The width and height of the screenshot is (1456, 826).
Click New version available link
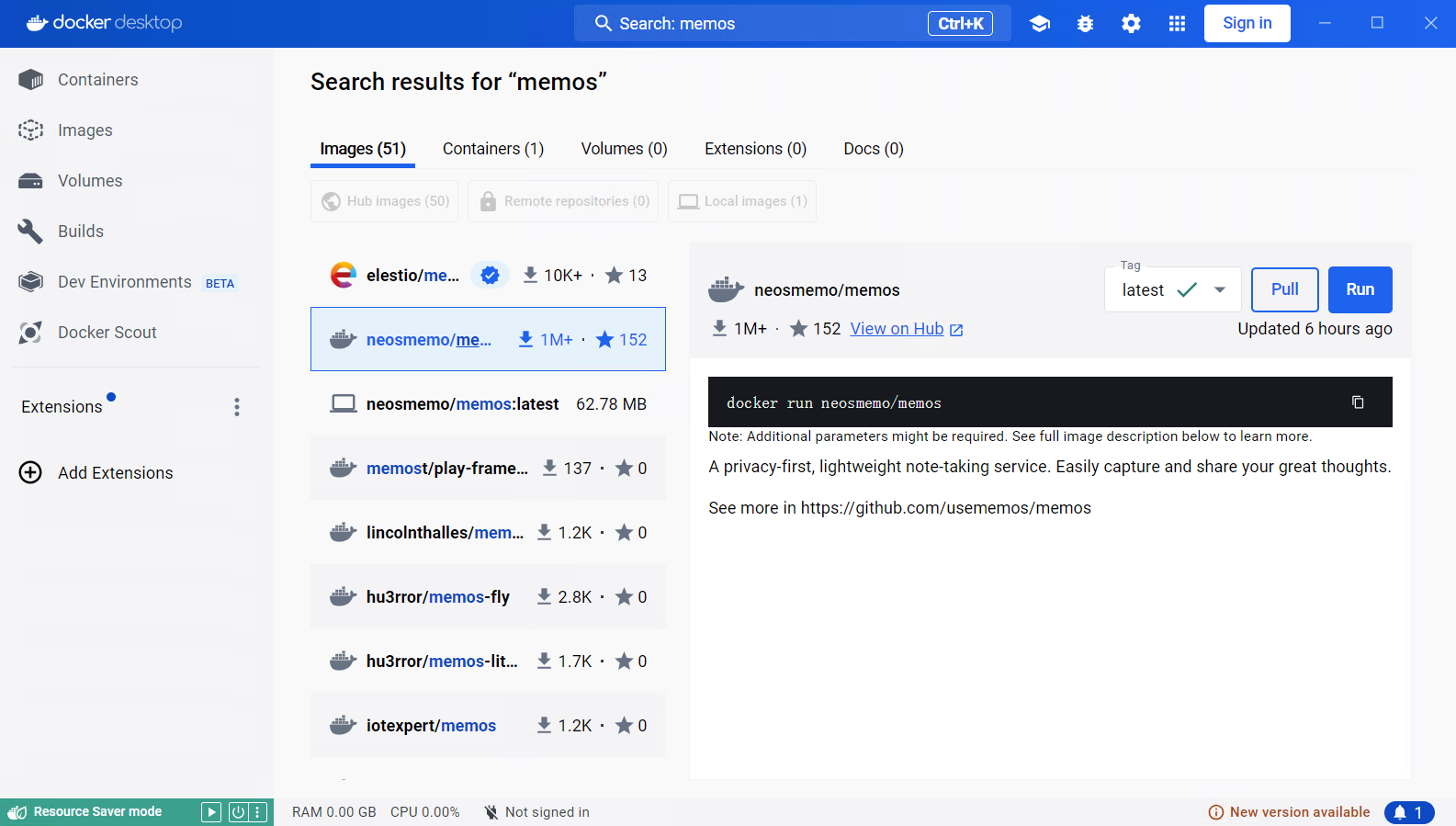(1300, 812)
